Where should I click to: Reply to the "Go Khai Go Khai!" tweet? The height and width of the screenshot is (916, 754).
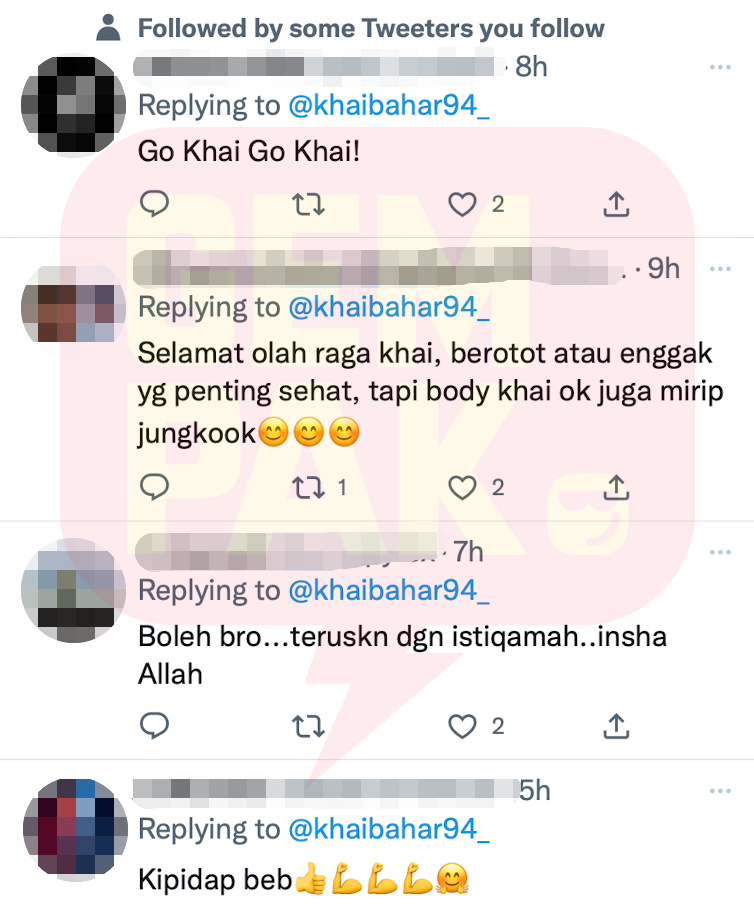(x=155, y=204)
